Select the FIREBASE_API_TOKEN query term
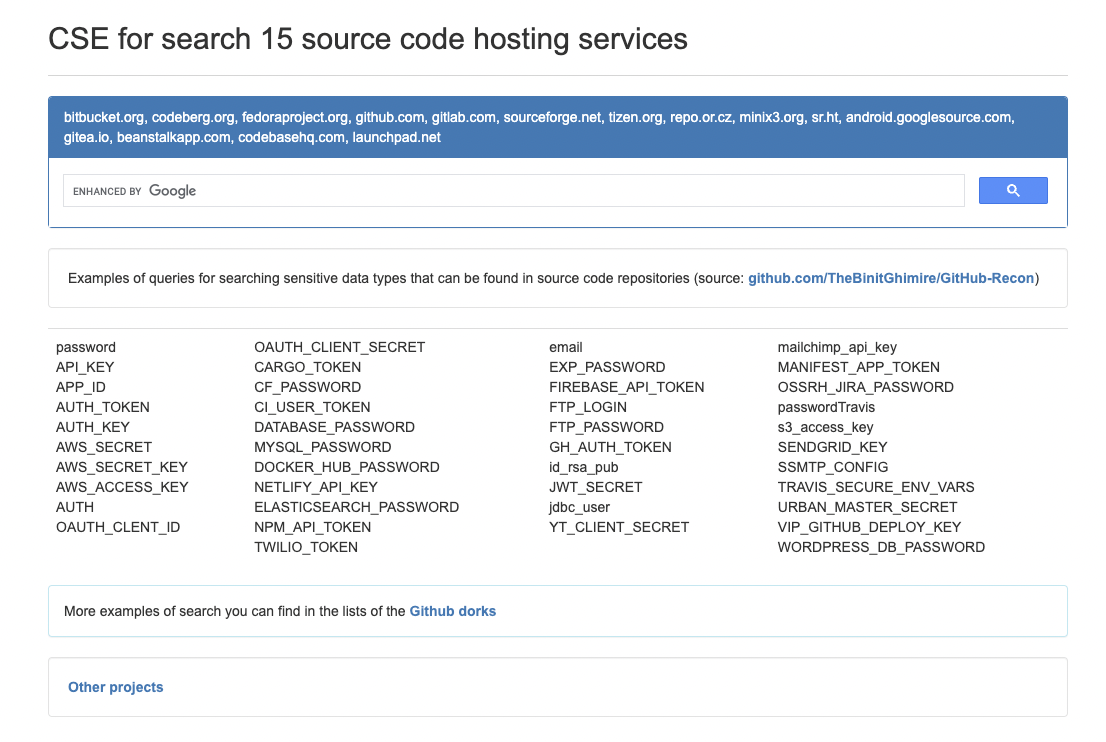Screen dimensions: 1106x742 [x=626, y=387]
